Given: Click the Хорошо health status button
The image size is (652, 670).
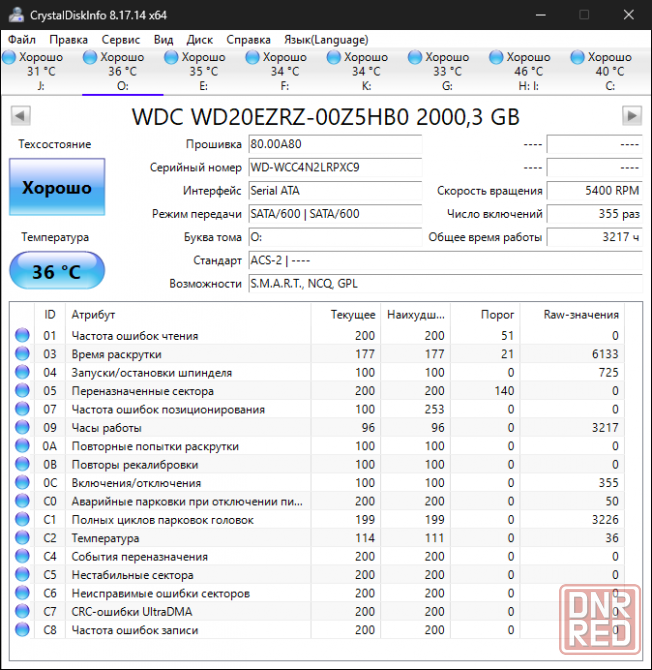Looking at the screenshot, I should coord(56,187).
